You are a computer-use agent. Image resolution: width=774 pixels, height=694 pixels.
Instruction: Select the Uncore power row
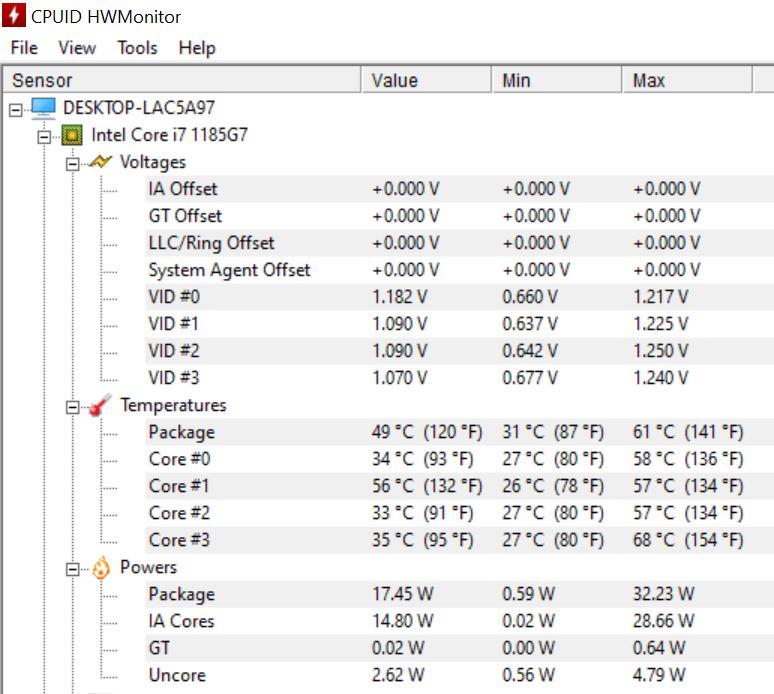(460, 675)
